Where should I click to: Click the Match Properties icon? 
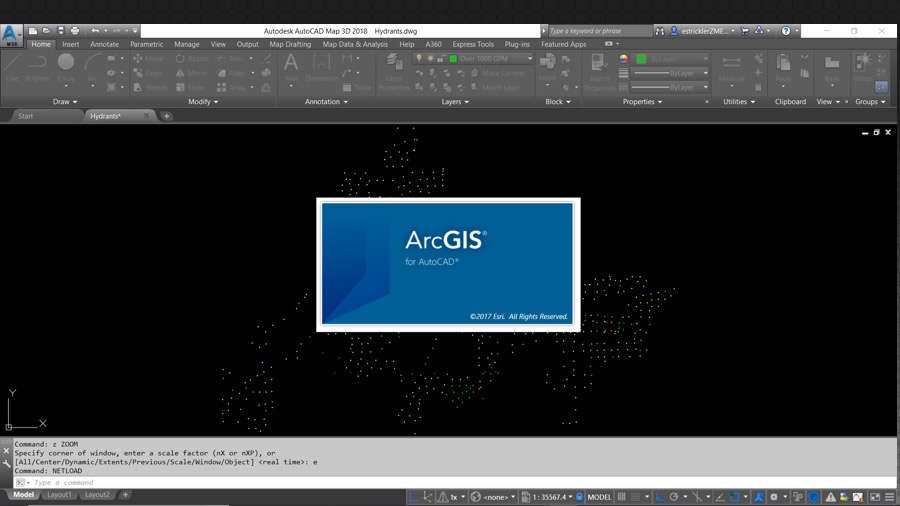click(x=599, y=71)
